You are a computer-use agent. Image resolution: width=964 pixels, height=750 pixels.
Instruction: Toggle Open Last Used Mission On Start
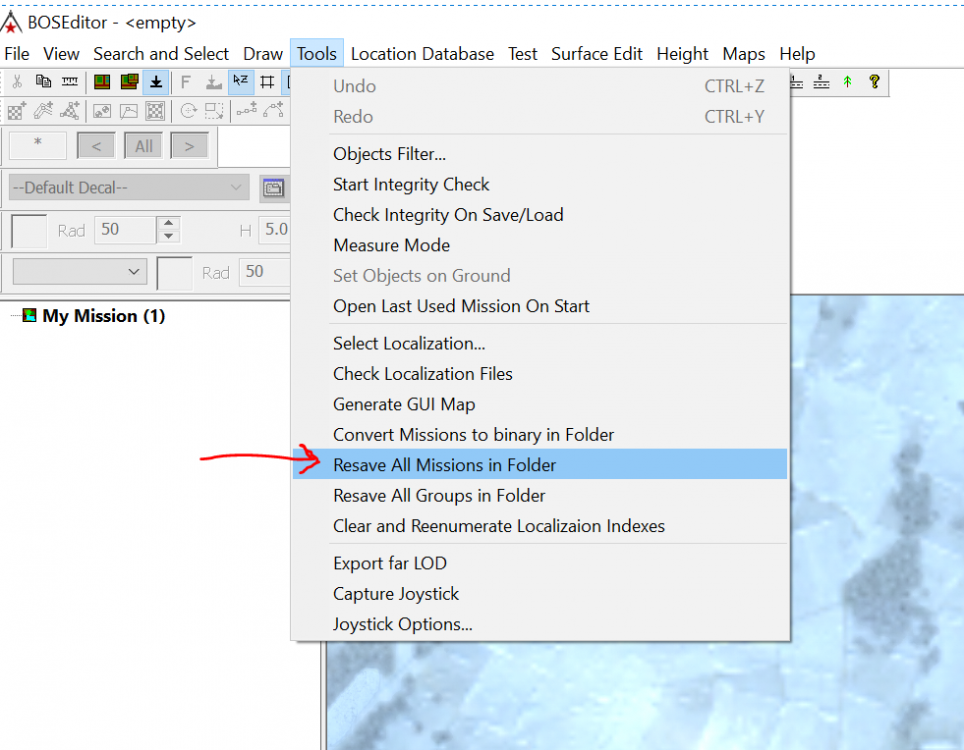pos(461,306)
